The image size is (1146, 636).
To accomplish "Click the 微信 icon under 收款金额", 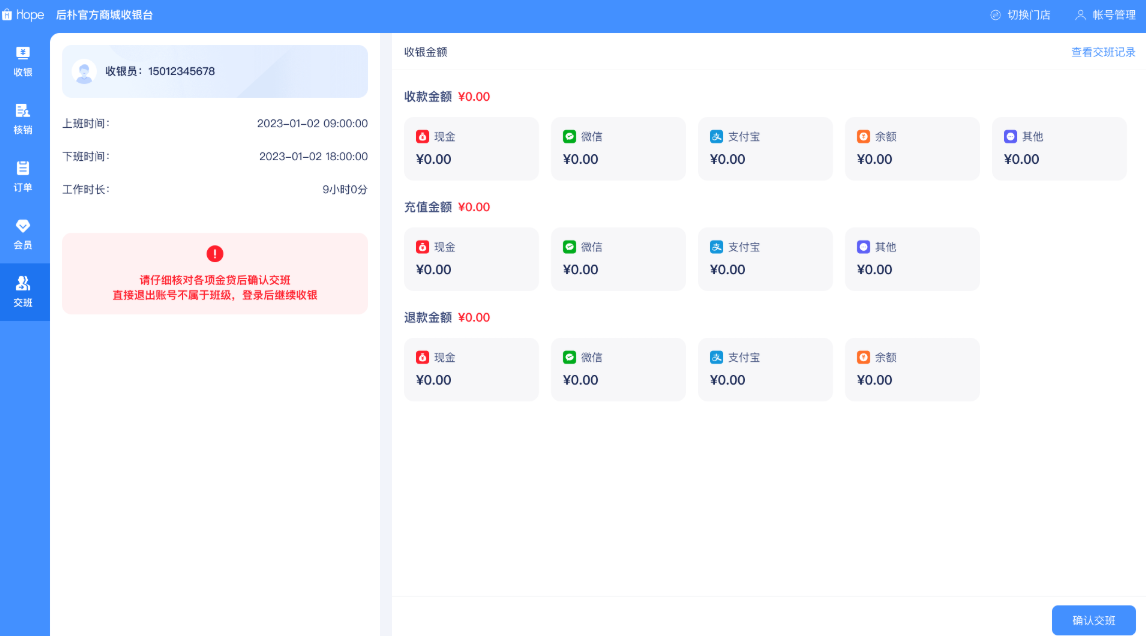I will (569, 136).
